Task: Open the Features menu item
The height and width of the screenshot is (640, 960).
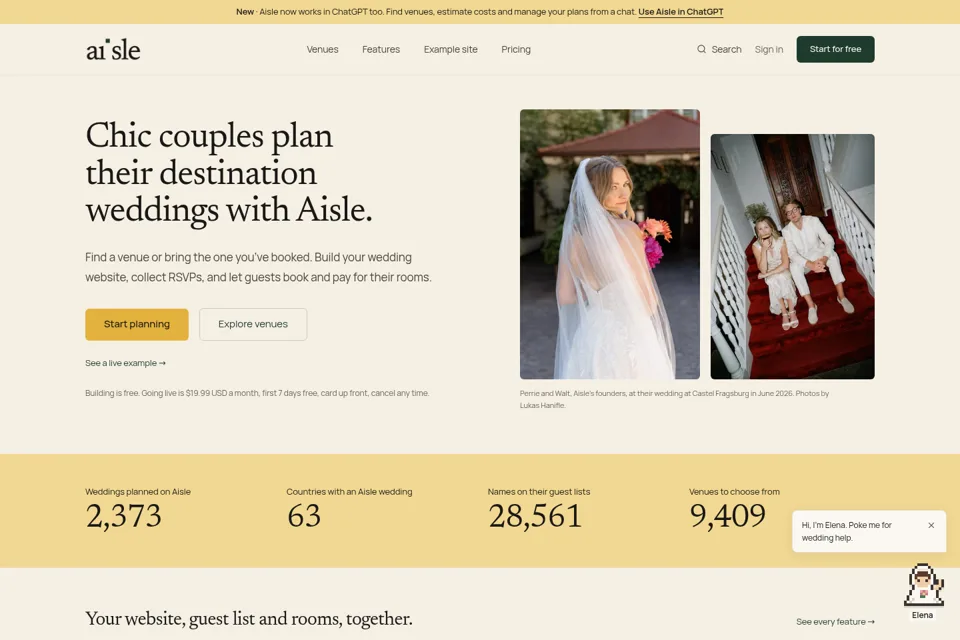Action: [x=381, y=49]
